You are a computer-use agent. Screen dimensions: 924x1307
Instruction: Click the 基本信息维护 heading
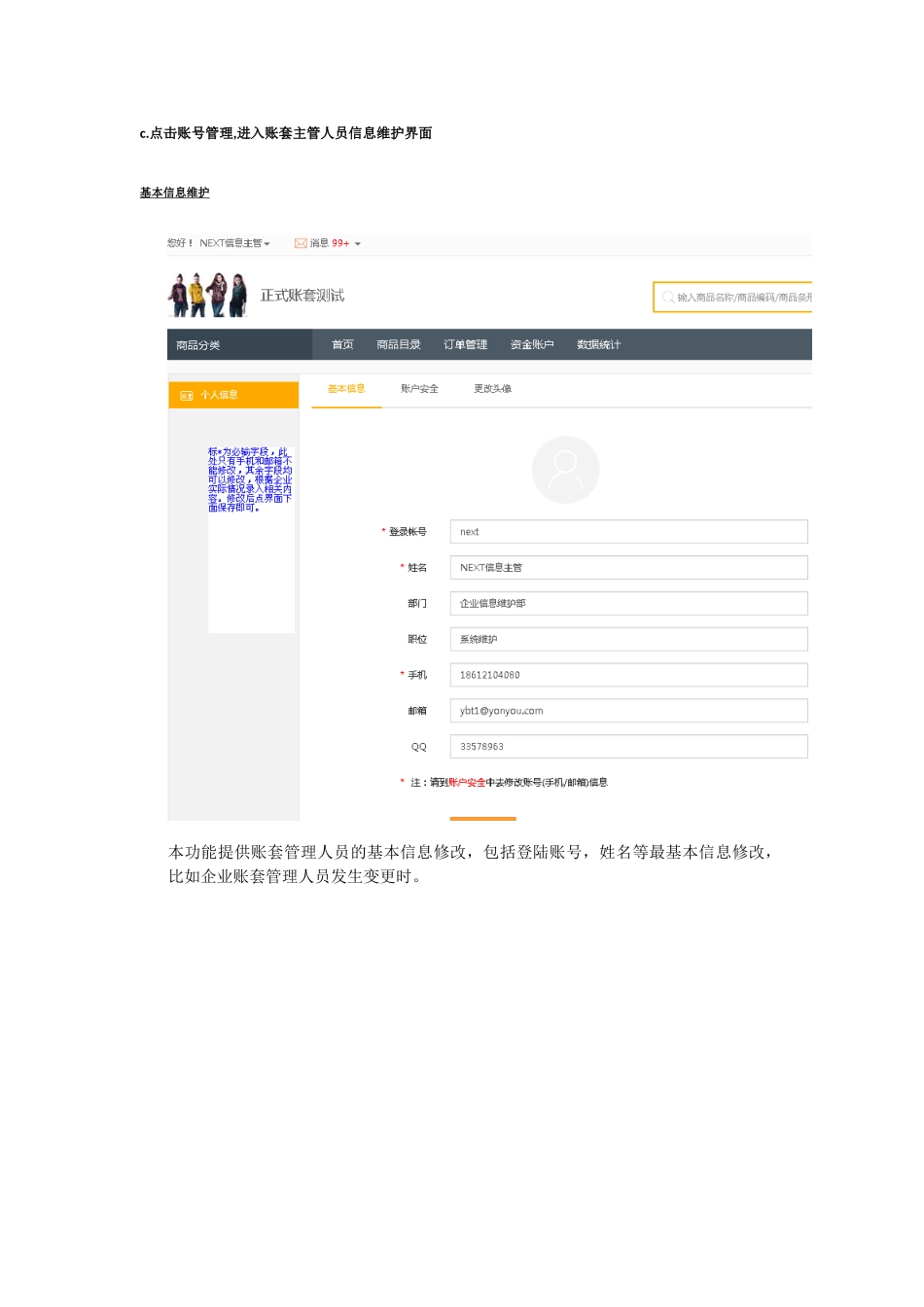[x=174, y=193]
